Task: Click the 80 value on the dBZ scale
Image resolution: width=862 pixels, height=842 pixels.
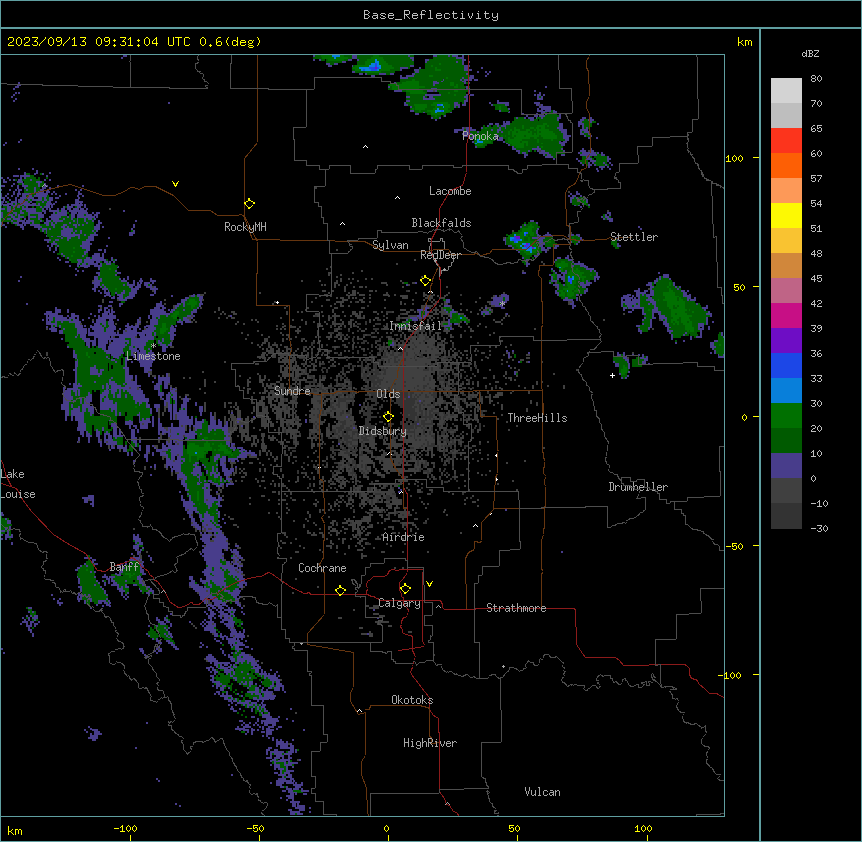Action: coord(816,79)
